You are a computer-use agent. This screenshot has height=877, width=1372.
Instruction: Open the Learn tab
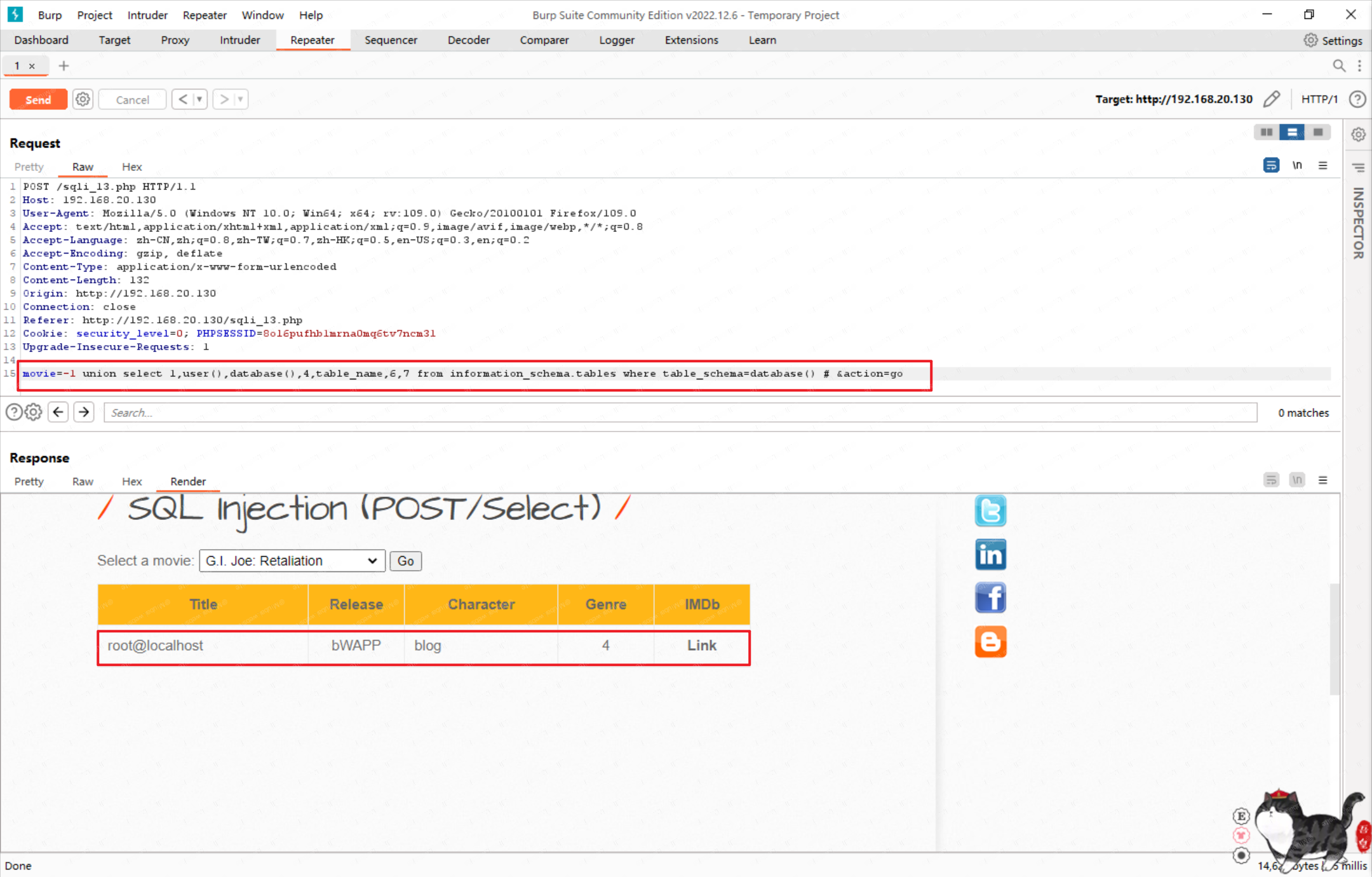pos(762,40)
